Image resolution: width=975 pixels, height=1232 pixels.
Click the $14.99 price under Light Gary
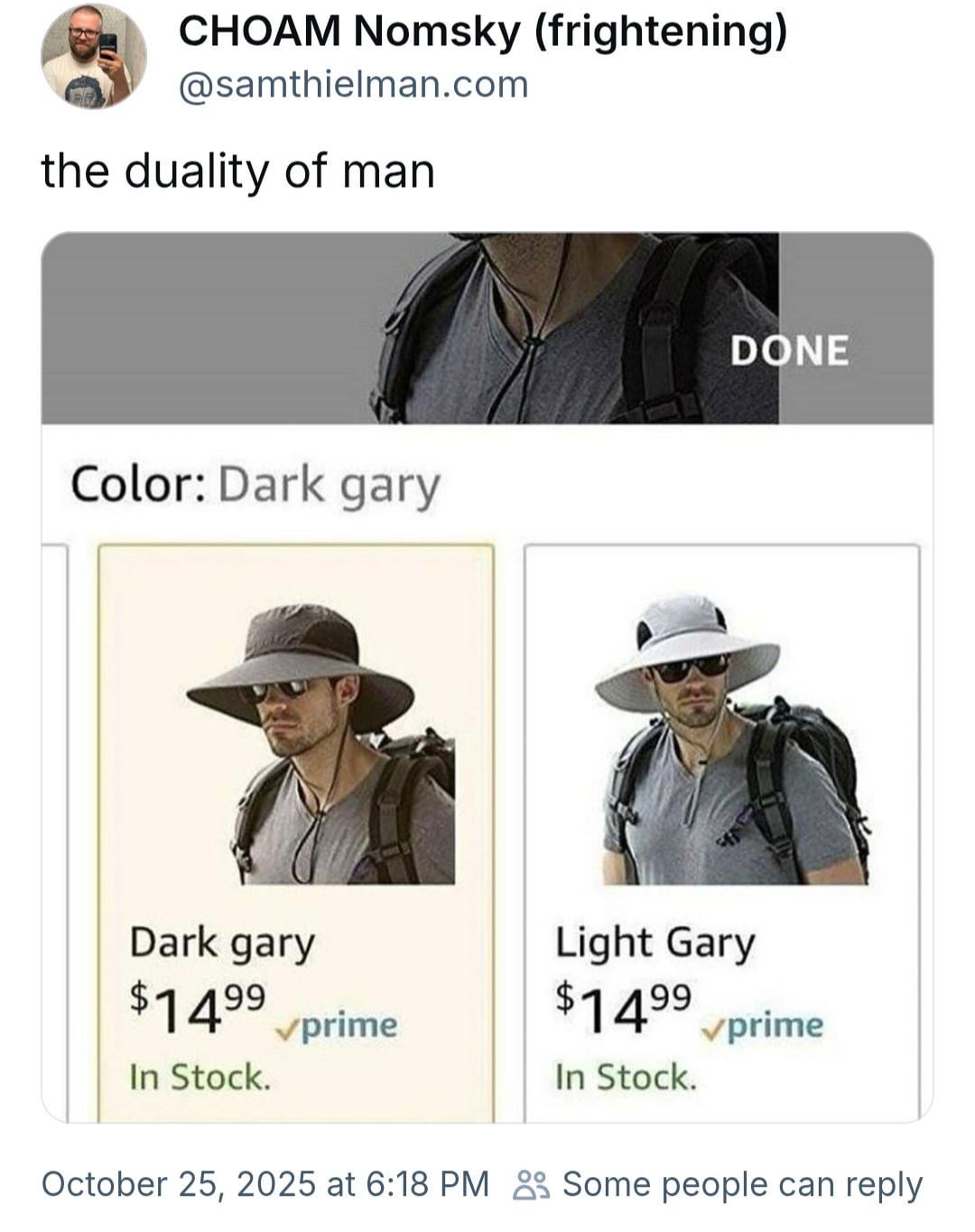[624, 1010]
